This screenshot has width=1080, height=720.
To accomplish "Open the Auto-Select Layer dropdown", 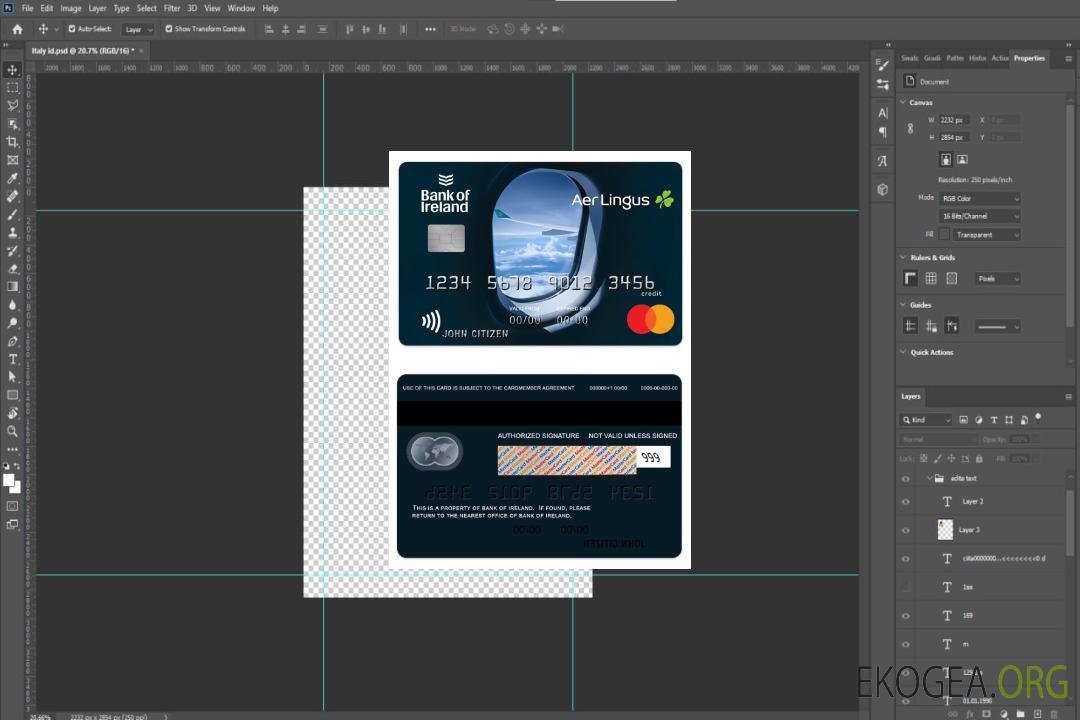I will click(138, 29).
